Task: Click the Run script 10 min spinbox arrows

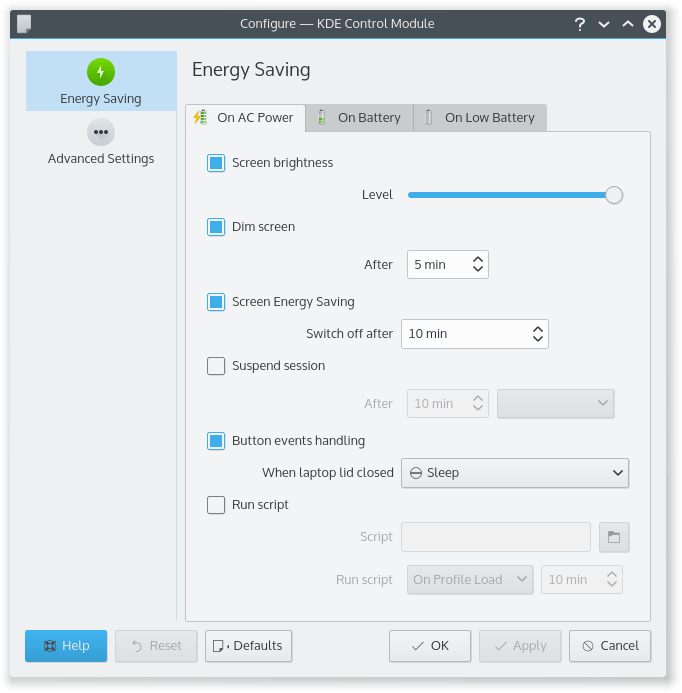Action: pos(612,579)
